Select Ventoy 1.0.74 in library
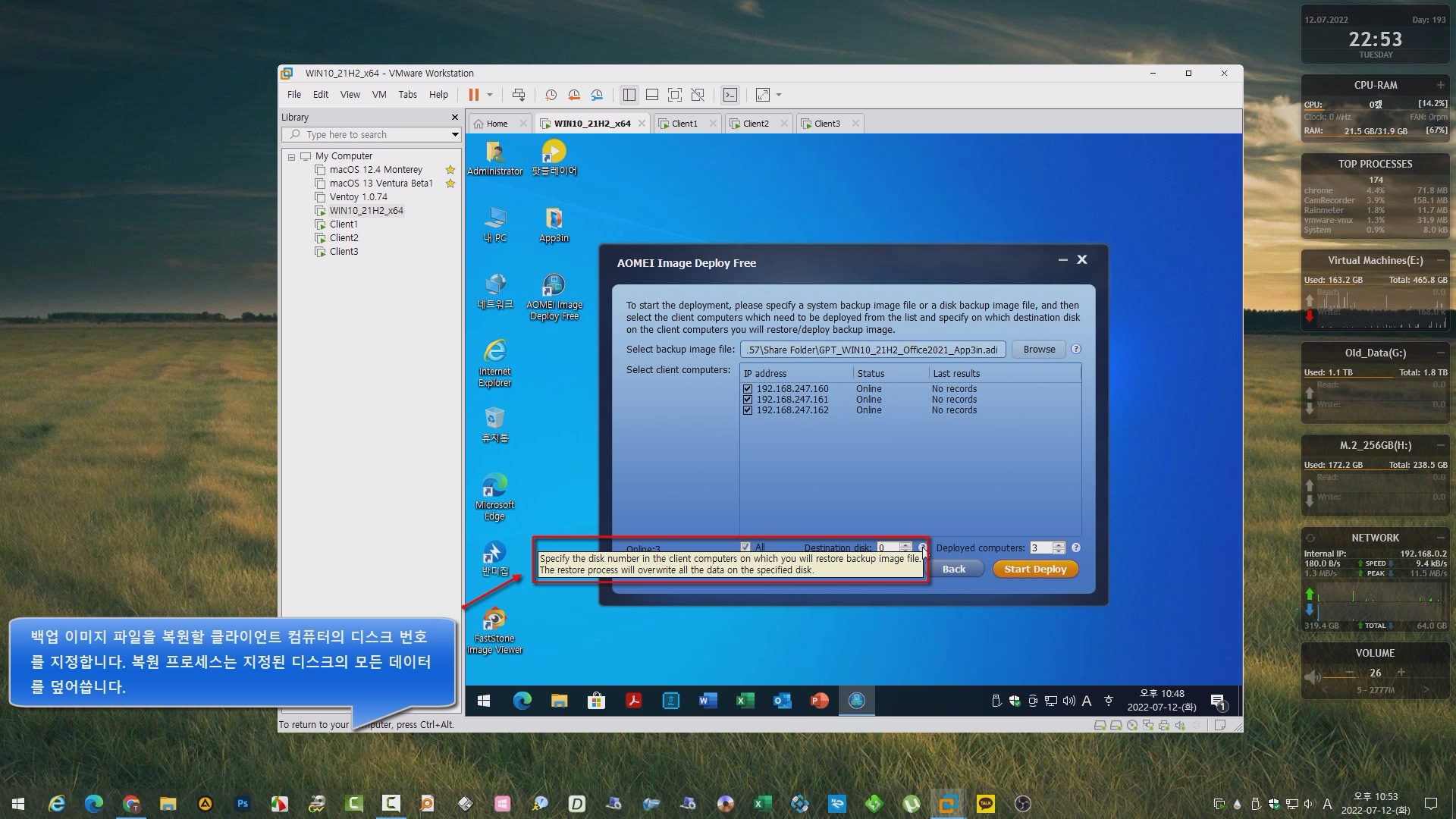 (x=358, y=197)
